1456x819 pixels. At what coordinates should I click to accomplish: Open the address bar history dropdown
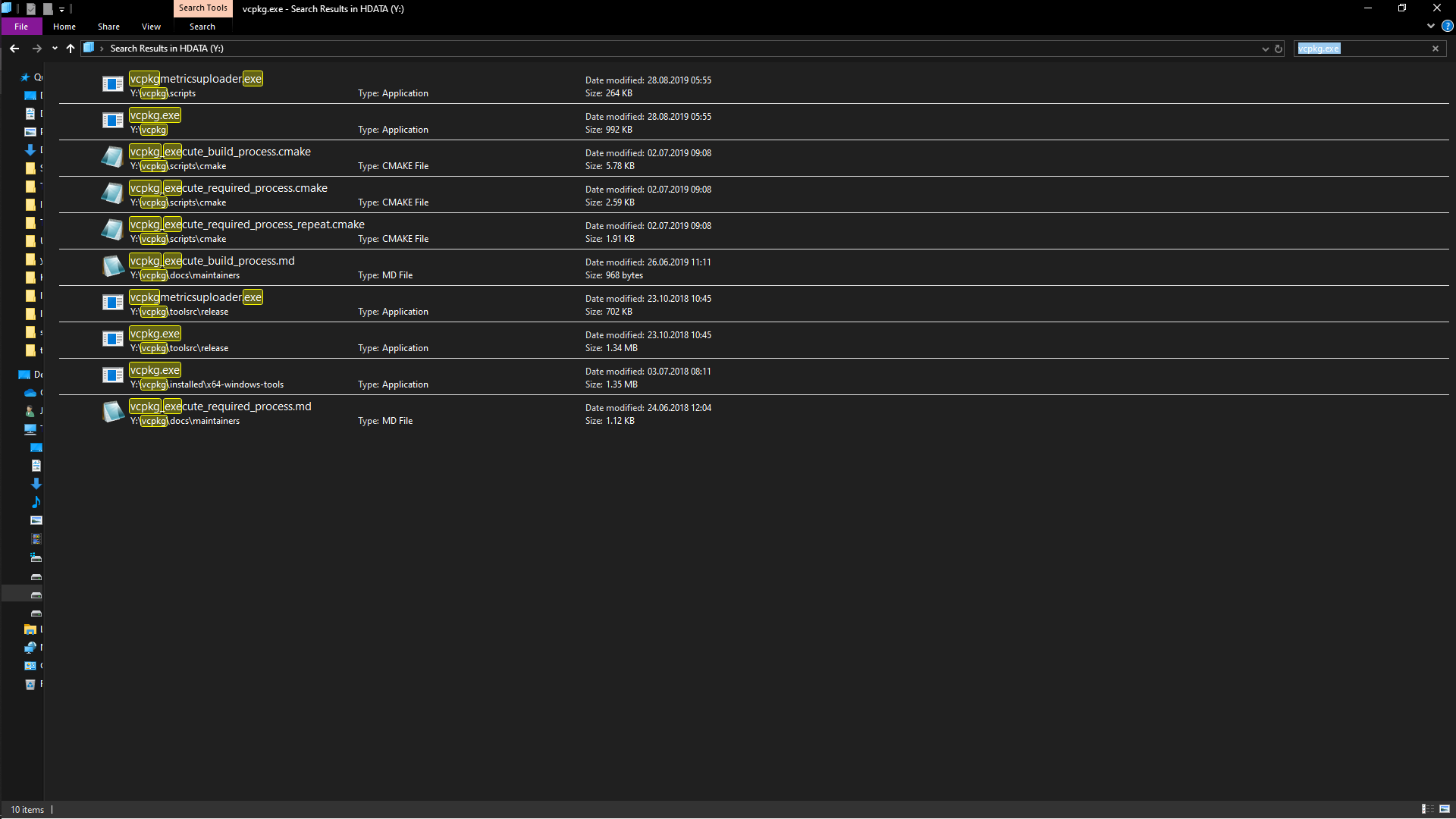(x=1265, y=49)
